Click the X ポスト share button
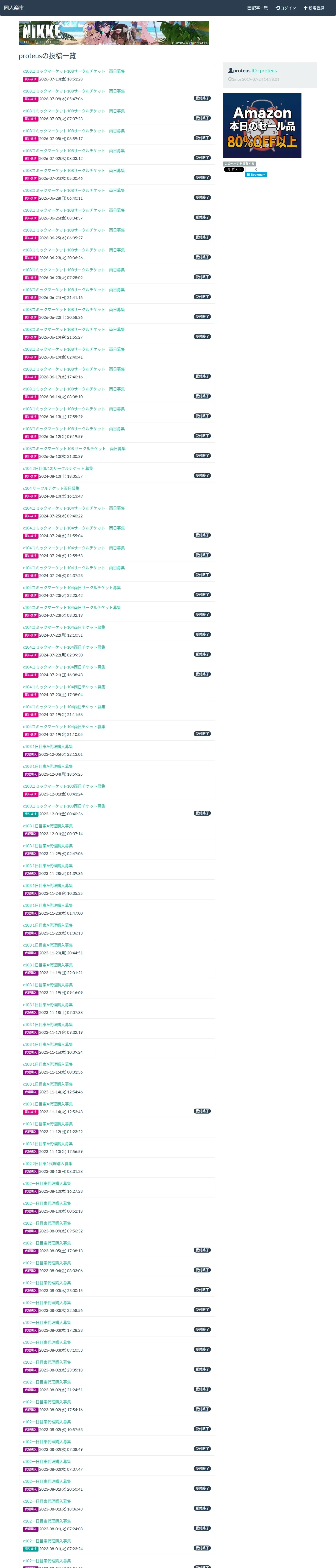Screen dimensions: 336x1568 (x=234, y=169)
